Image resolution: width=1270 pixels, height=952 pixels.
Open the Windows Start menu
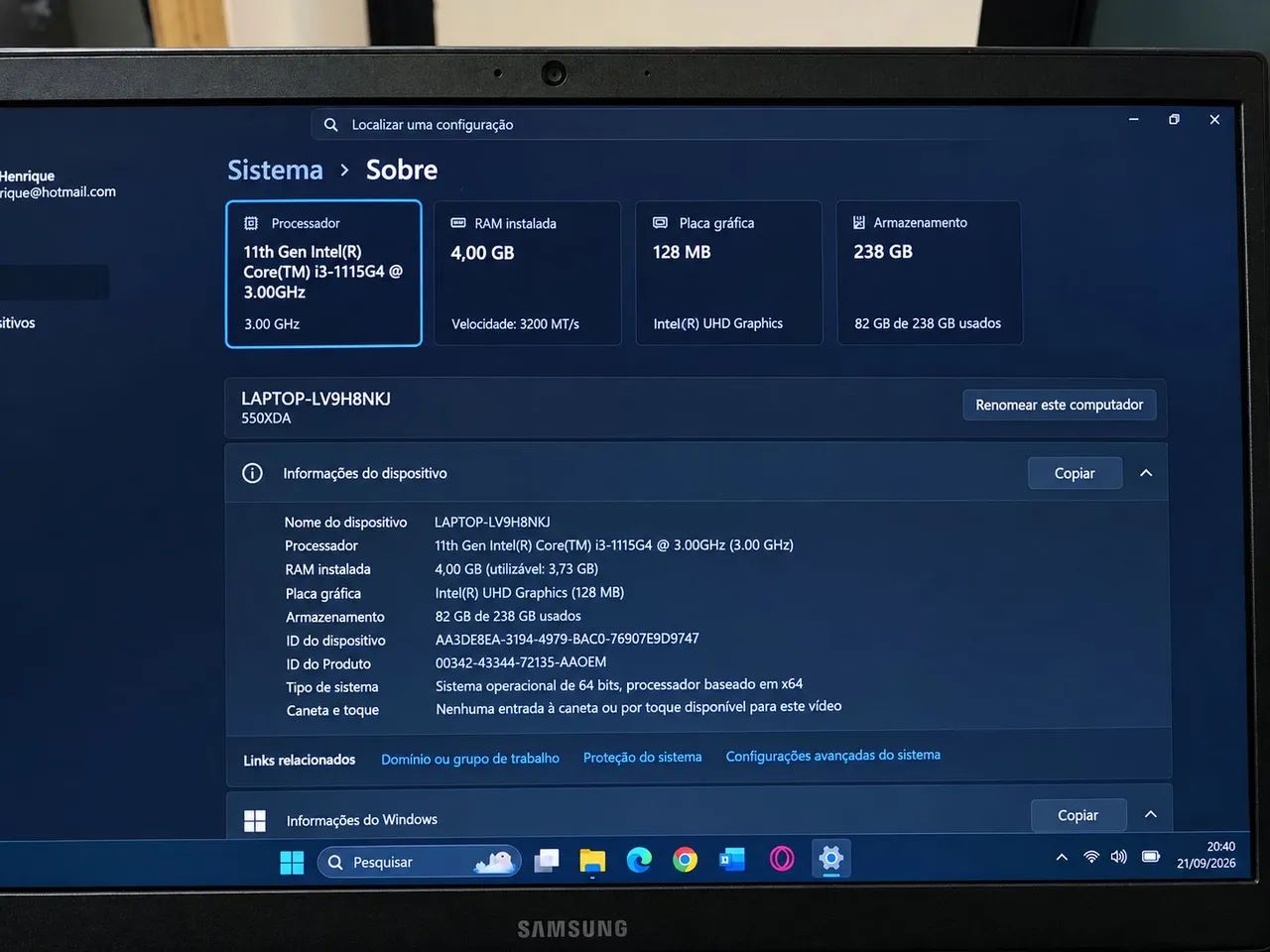(292, 863)
